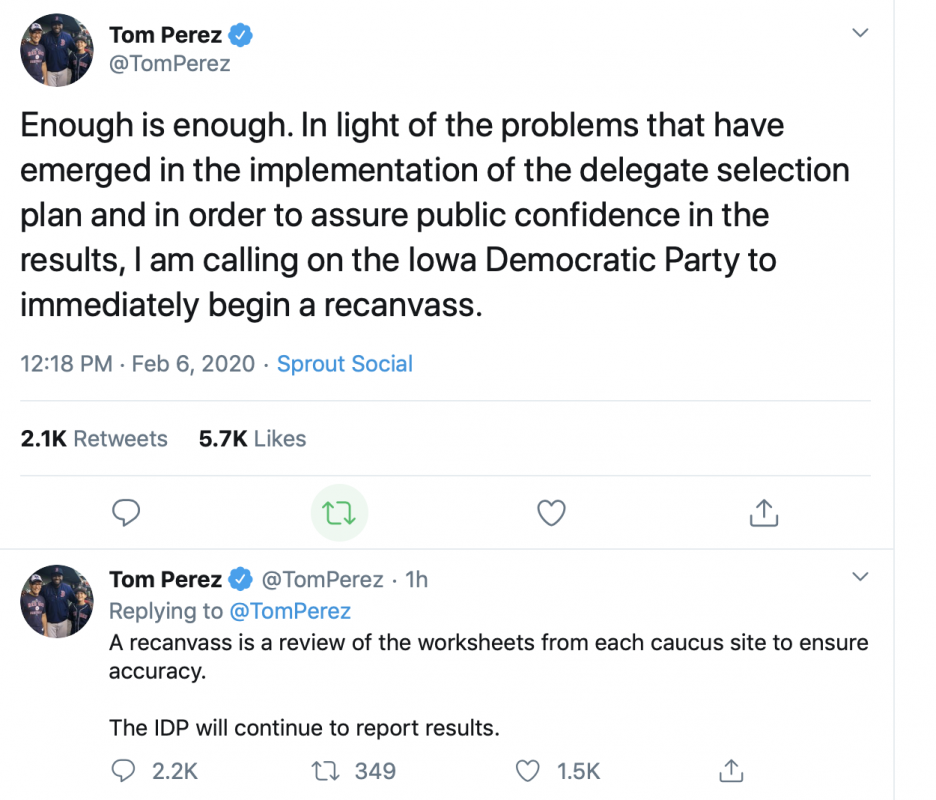View the 5.7K Likes list
Image resolution: width=936 pixels, height=800 pixels.
(252, 439)
